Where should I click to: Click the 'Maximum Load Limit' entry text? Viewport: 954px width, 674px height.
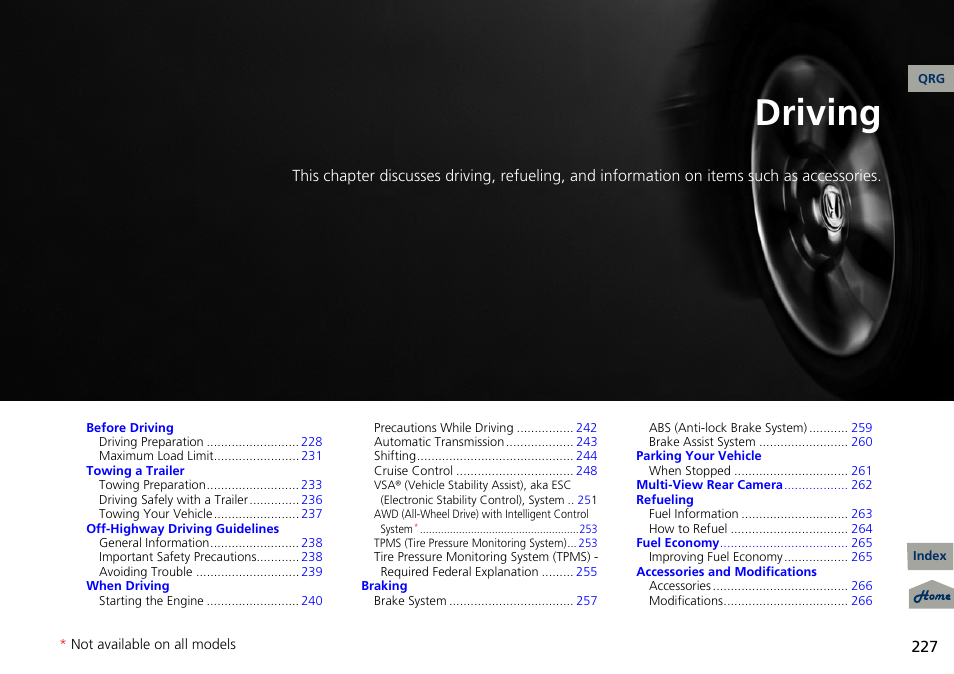click(x=156, y=456)
